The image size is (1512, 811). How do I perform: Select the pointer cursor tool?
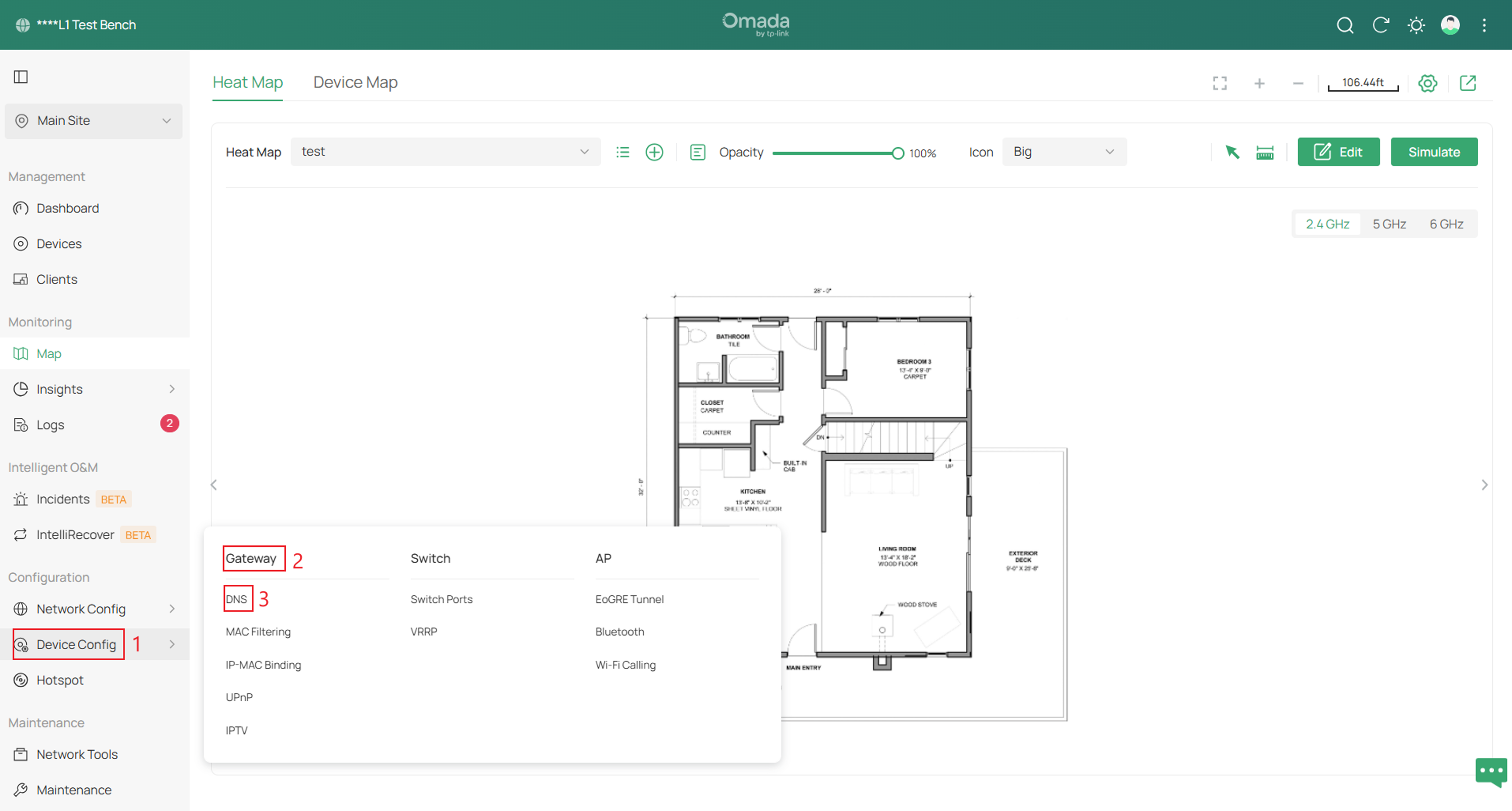[x=1232, y=152]
